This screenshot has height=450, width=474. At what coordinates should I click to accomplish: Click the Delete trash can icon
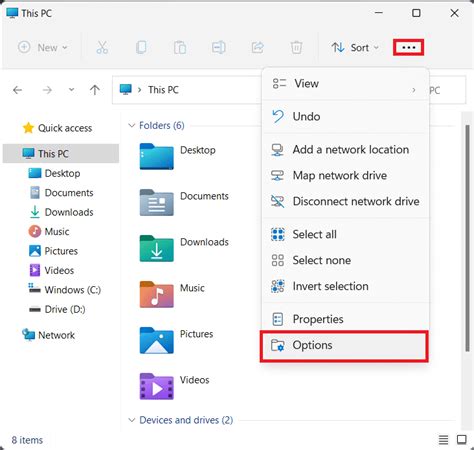pos(296,47)
